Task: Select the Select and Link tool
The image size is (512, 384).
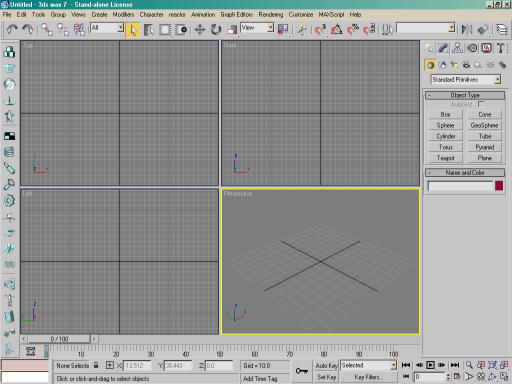Action: 47,29
